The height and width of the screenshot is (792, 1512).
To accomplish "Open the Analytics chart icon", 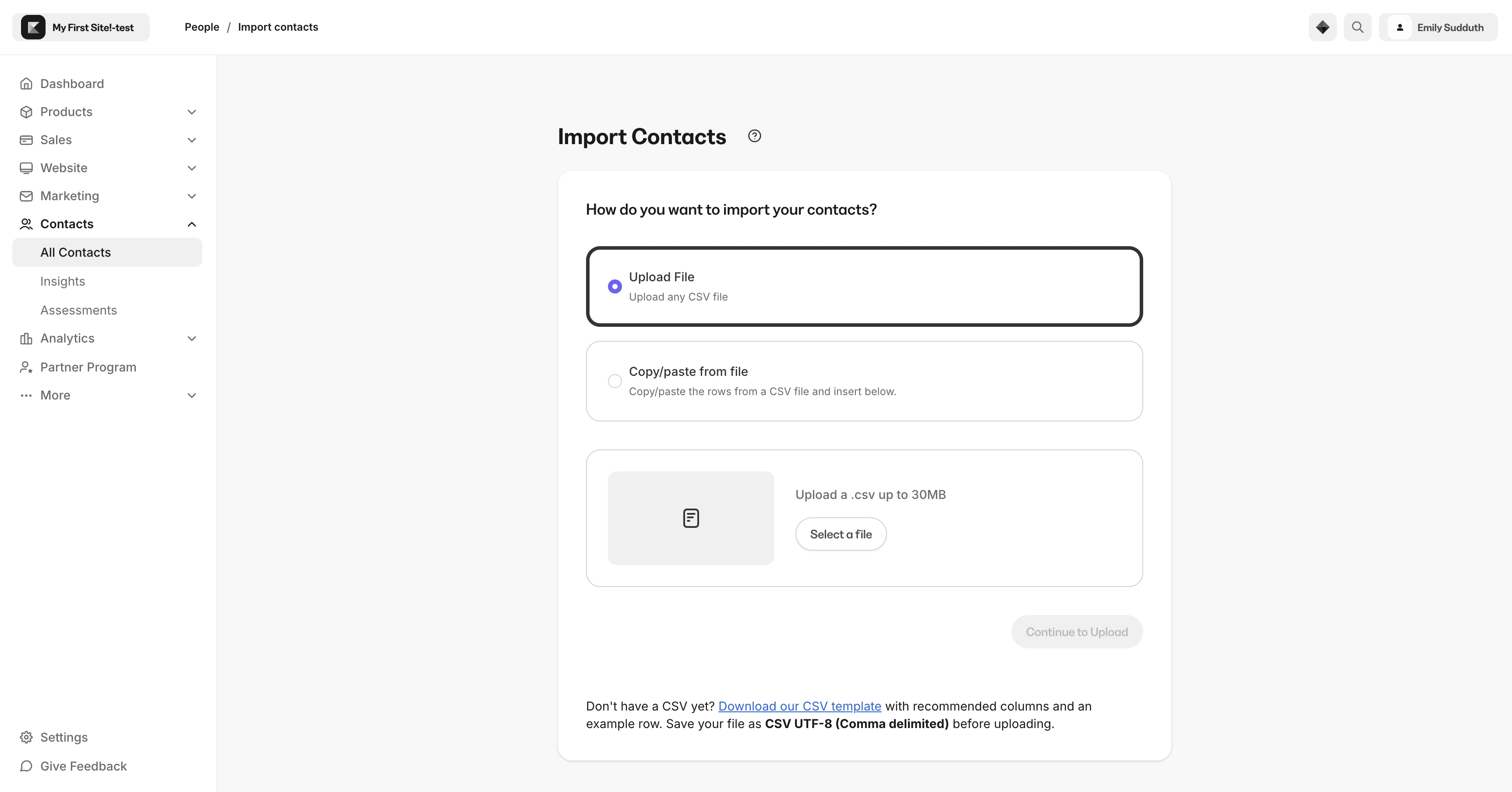I will point(26,338).
